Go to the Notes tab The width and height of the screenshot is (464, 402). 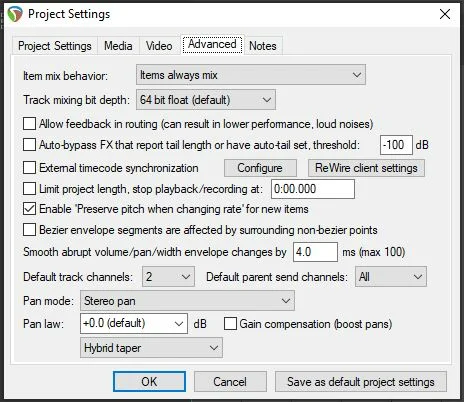point(263,46)
